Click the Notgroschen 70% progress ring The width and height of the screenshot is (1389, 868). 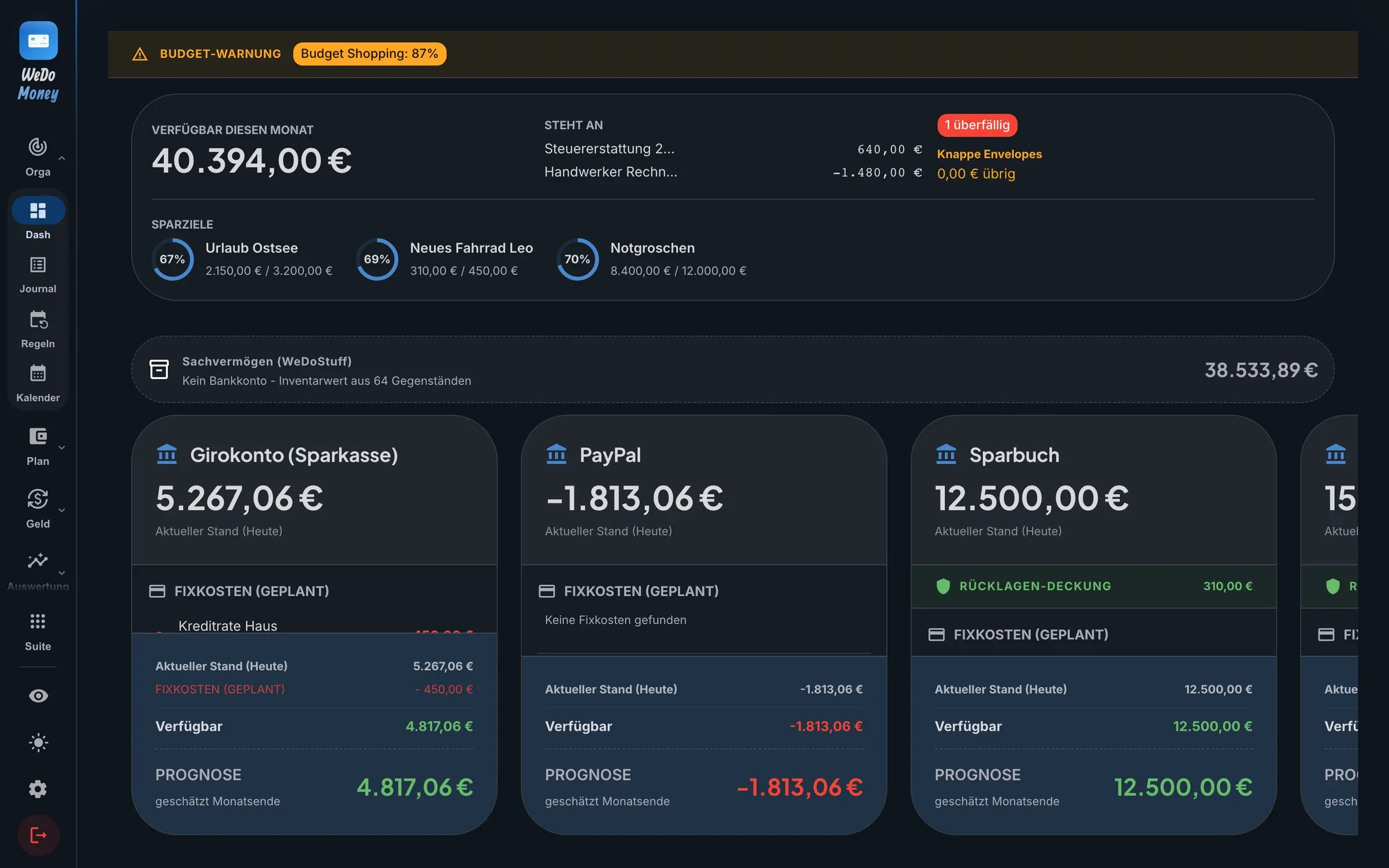pyautogui.click(x=577, y=259)
